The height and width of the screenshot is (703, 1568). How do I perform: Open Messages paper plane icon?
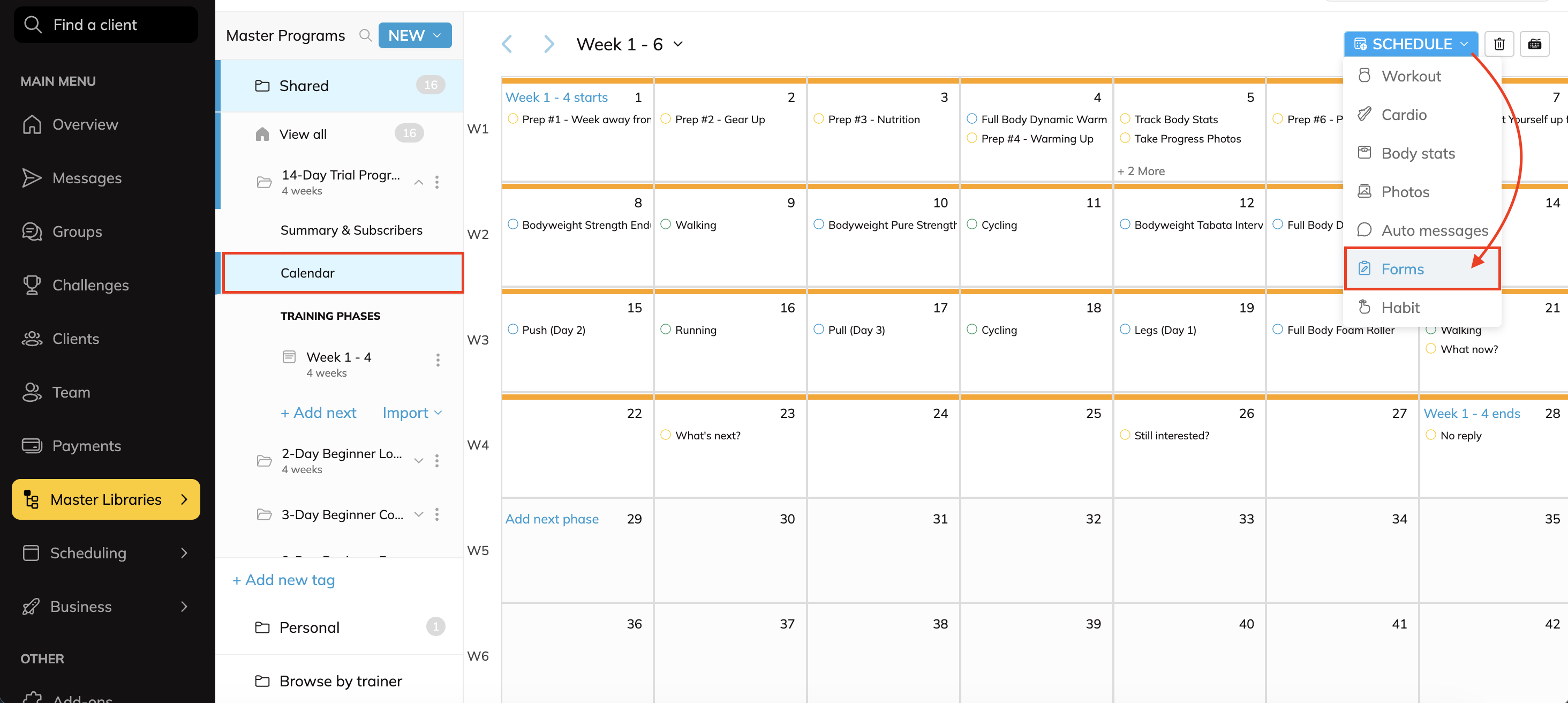(x=32, y=178)
